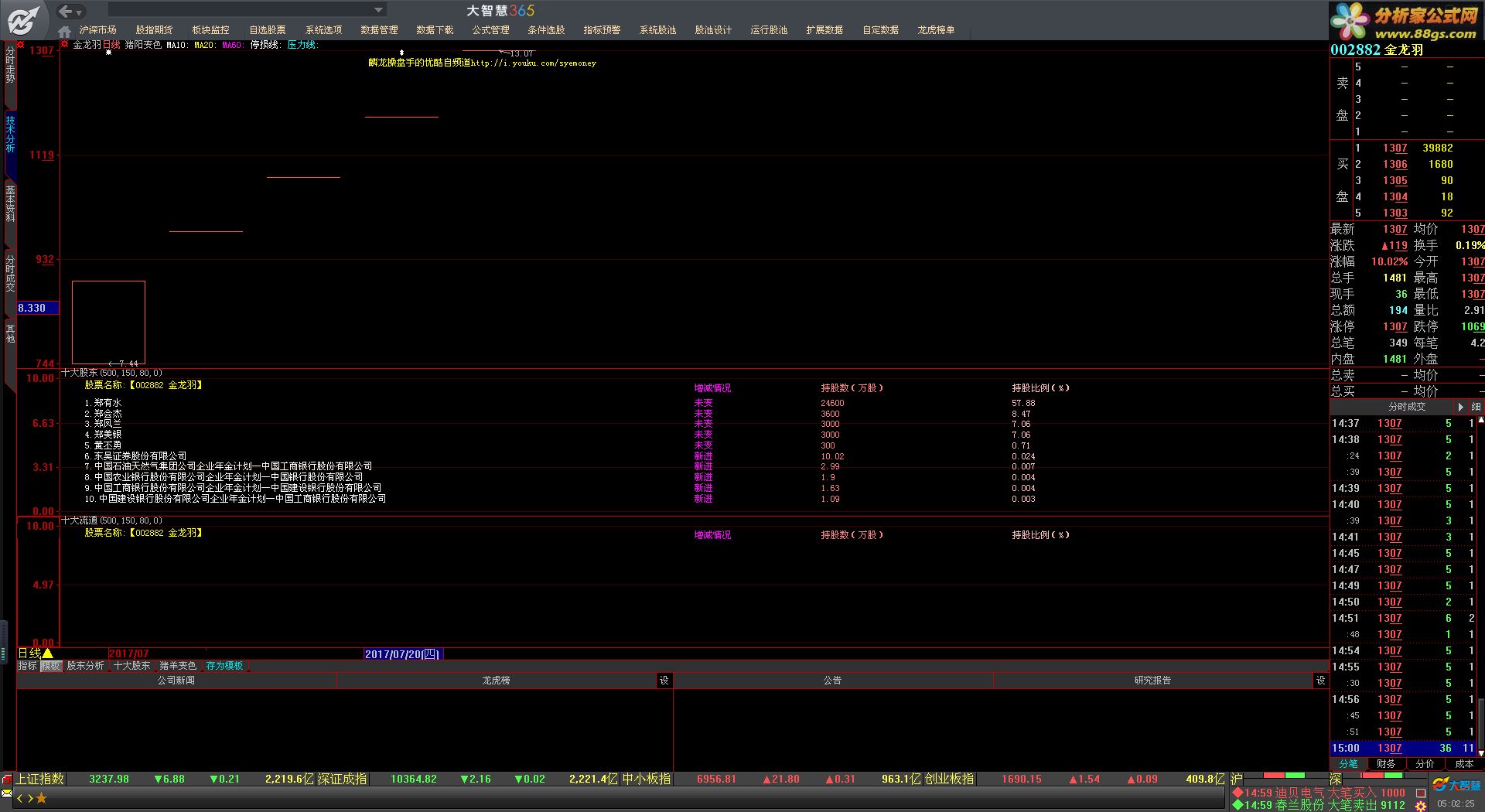This screenshot has width=1485, height=812.
Task: Open the 研究报告 panel tab
Action: pos(1152,681)
